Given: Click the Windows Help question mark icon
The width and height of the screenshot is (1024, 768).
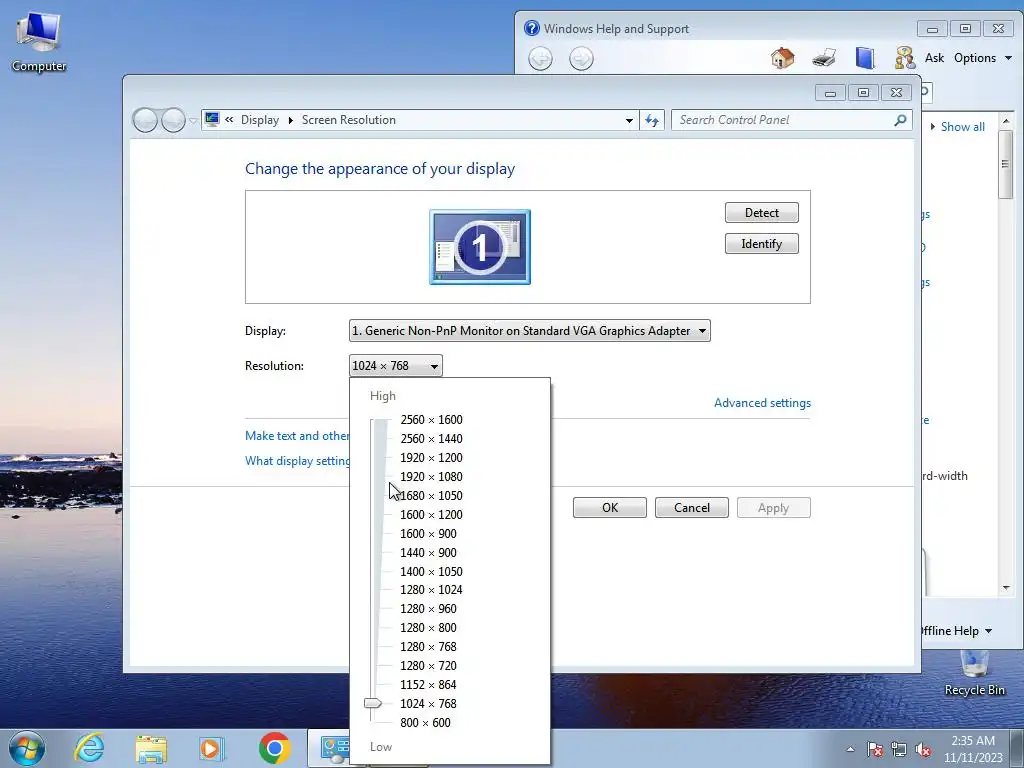Looking at the screenshot, I should pos(532,28).
